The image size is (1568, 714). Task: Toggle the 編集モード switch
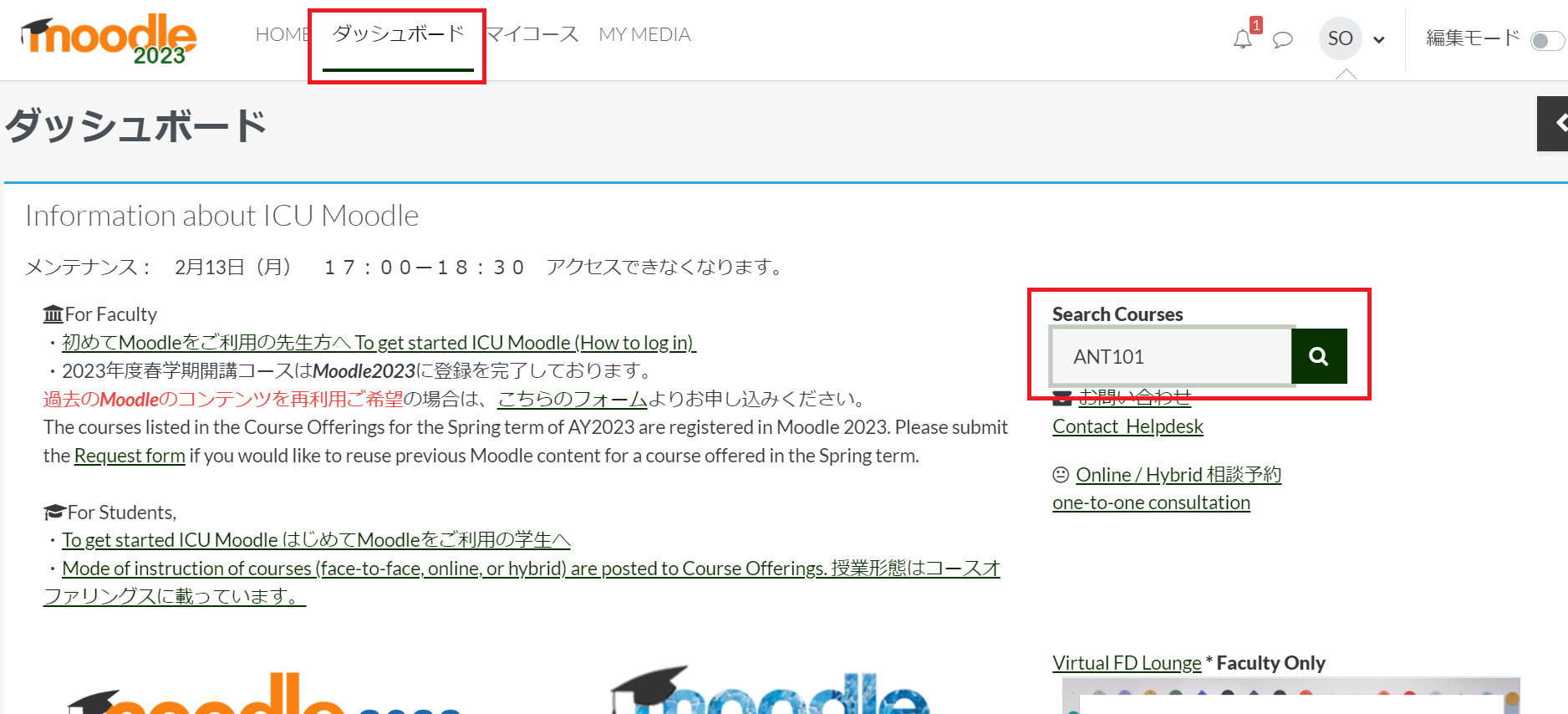point(1546,41)
